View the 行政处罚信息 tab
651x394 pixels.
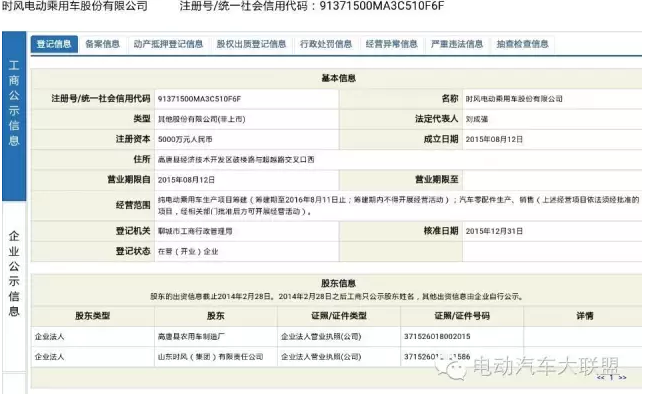(x=326, y=44)
